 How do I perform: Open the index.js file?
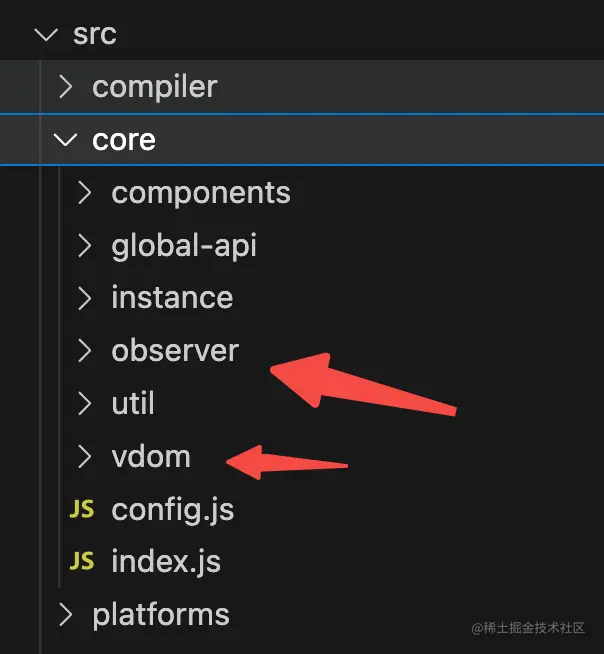pos(166,562)
